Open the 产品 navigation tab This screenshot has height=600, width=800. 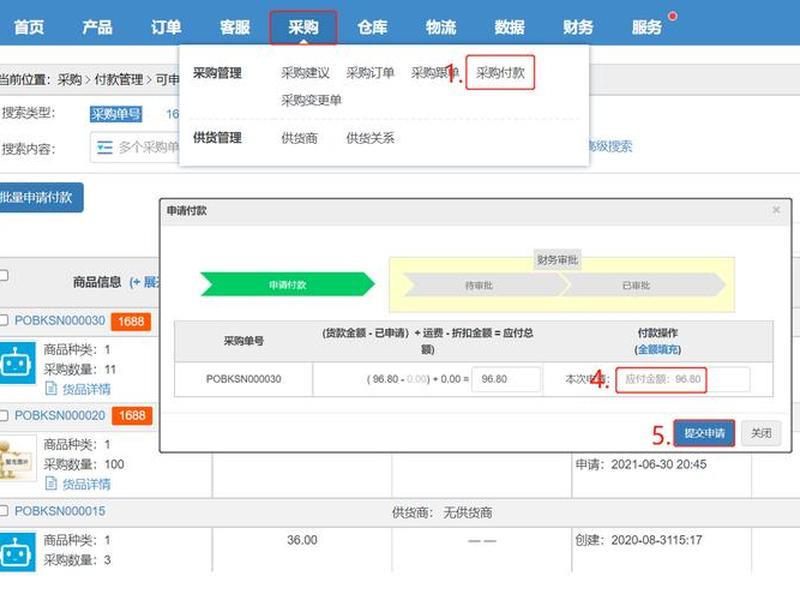(x=97, y=27)
